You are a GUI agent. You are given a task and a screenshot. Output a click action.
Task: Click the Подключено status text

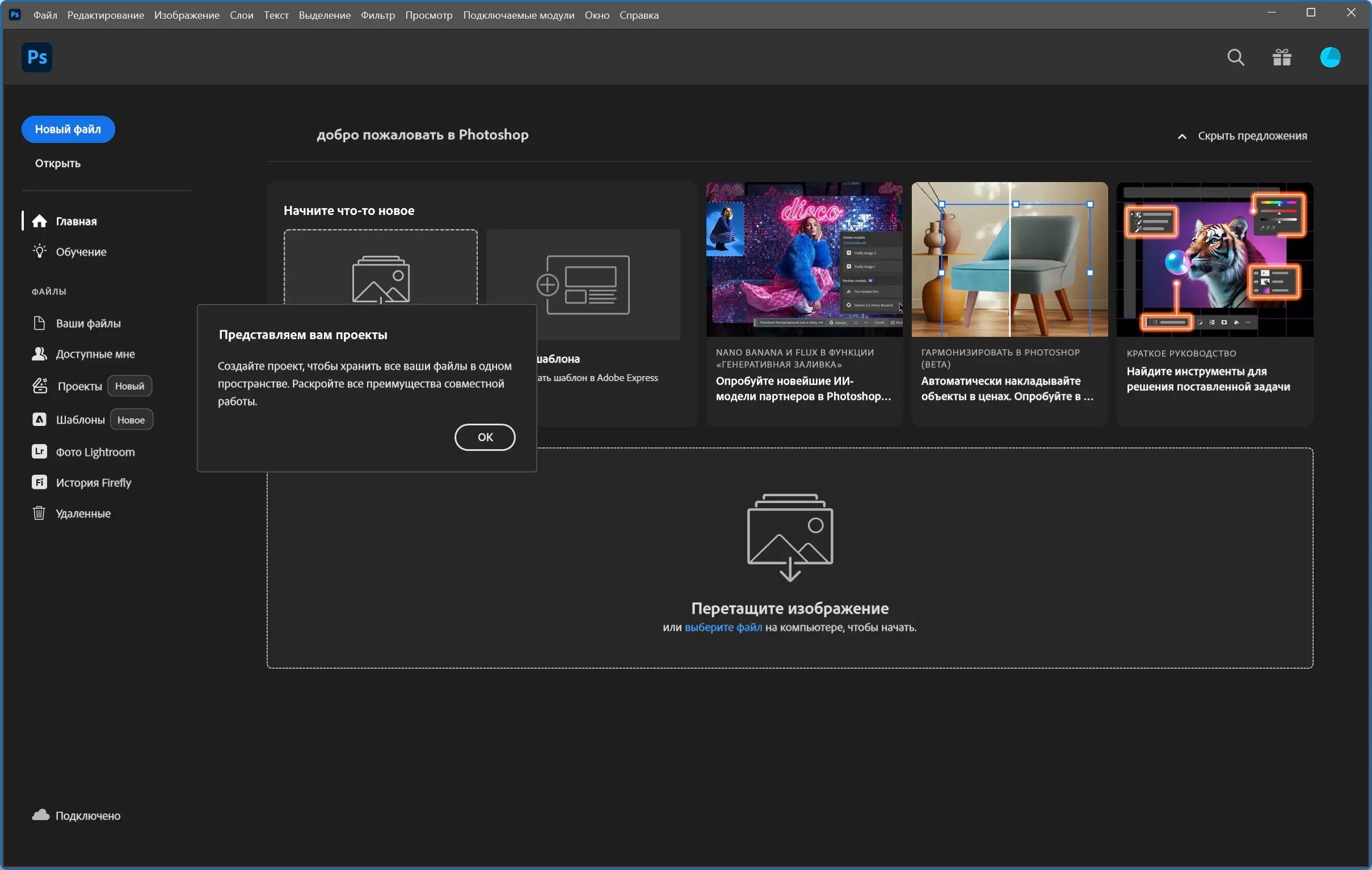click(x=89, y=816)
